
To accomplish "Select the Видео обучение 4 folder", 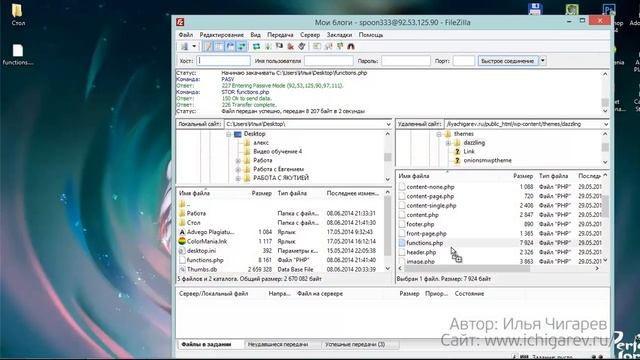I will pos(278,151).
